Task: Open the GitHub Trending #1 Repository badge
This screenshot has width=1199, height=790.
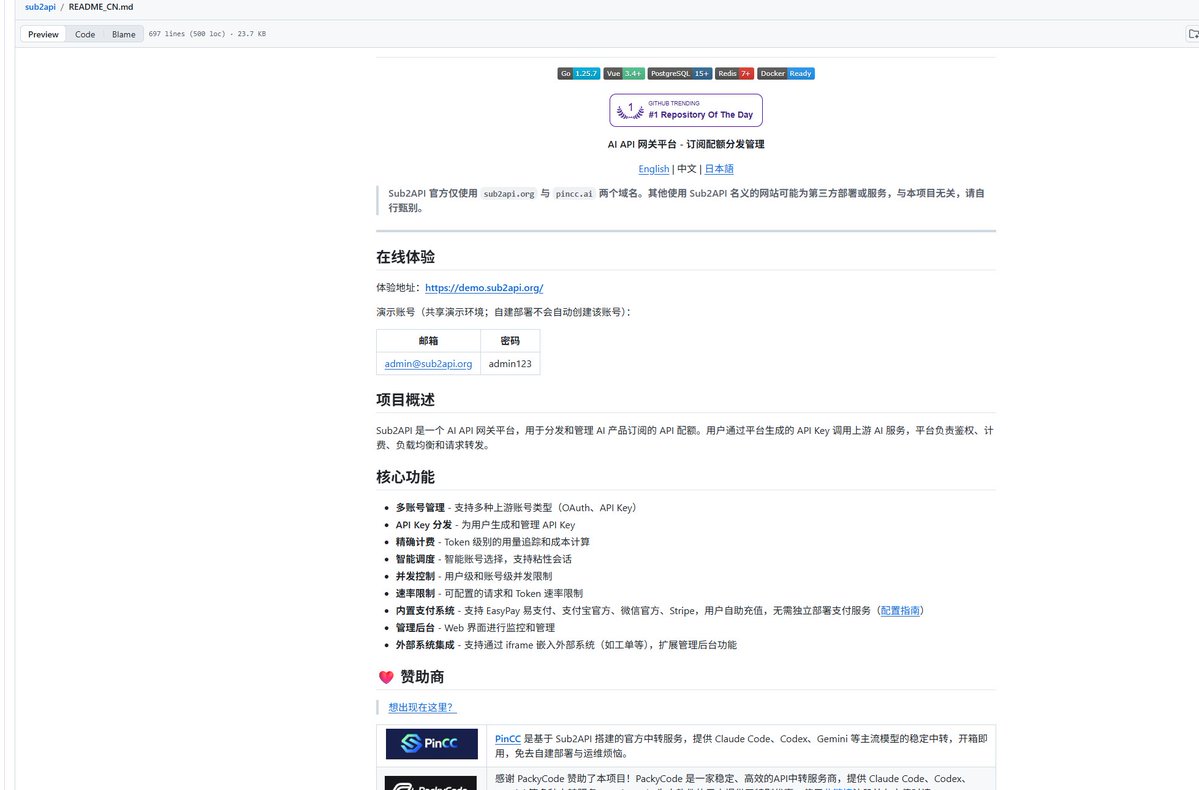Action: click(x=685, y=110)
